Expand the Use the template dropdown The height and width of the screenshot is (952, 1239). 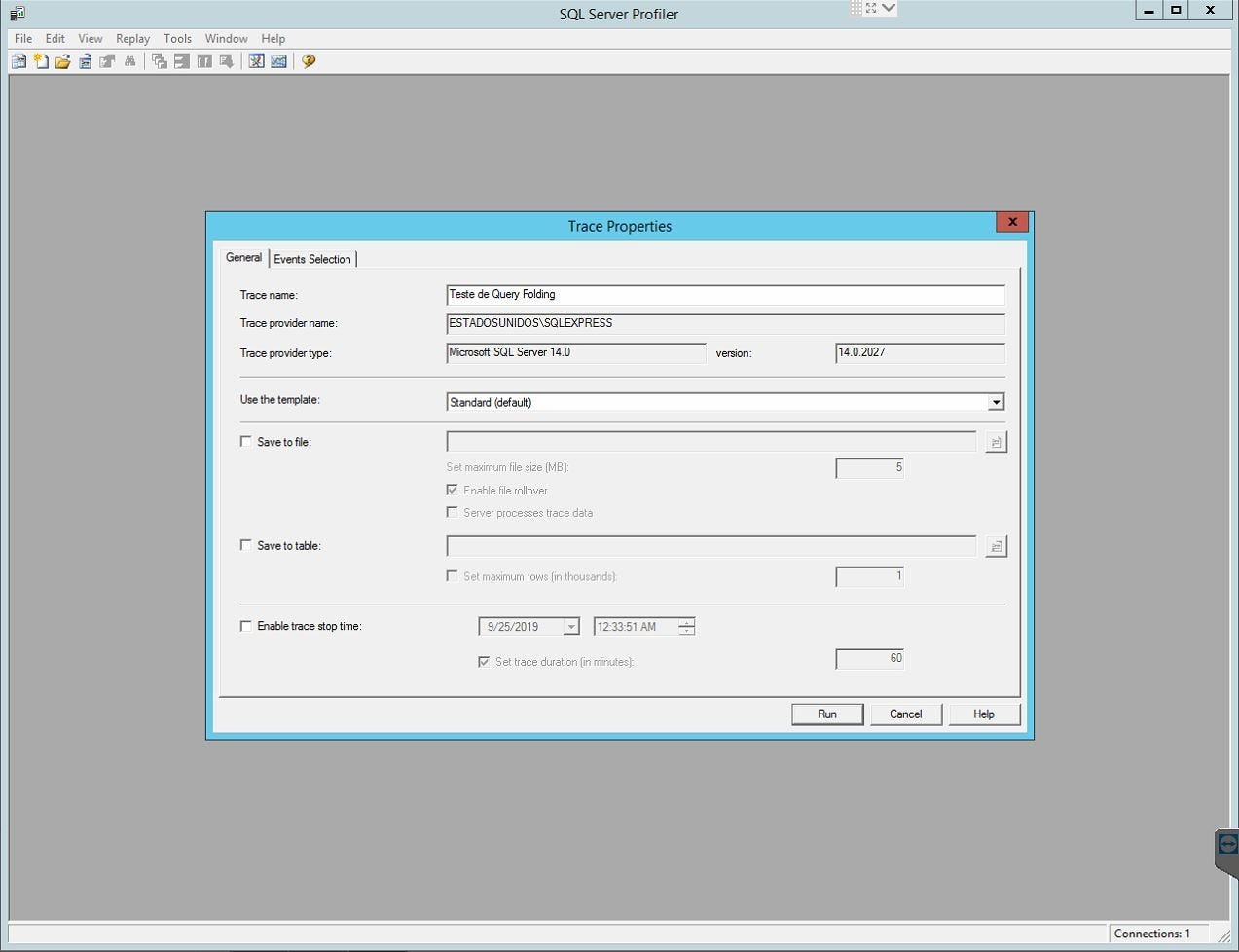995,402
